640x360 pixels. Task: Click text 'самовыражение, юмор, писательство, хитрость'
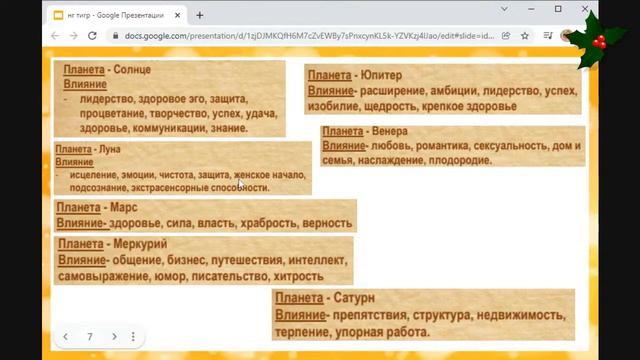coord(191,276)
